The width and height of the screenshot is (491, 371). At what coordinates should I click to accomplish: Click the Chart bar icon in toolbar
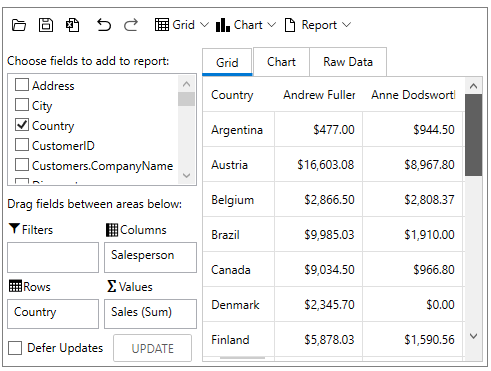223,25
